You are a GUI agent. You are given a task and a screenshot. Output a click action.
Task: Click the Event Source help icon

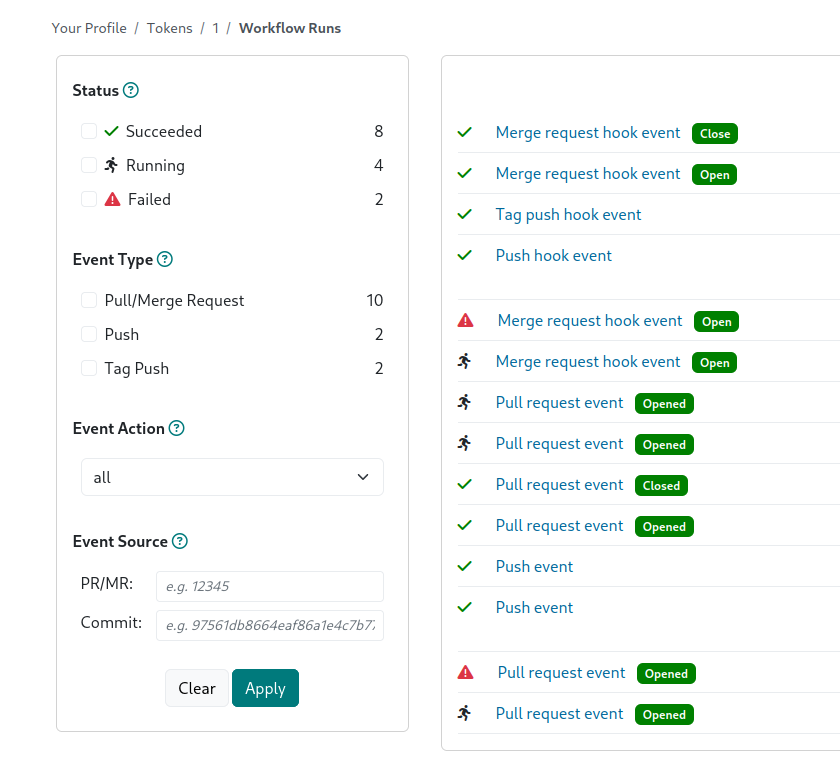pyautogui.click(x=180, y=541)
